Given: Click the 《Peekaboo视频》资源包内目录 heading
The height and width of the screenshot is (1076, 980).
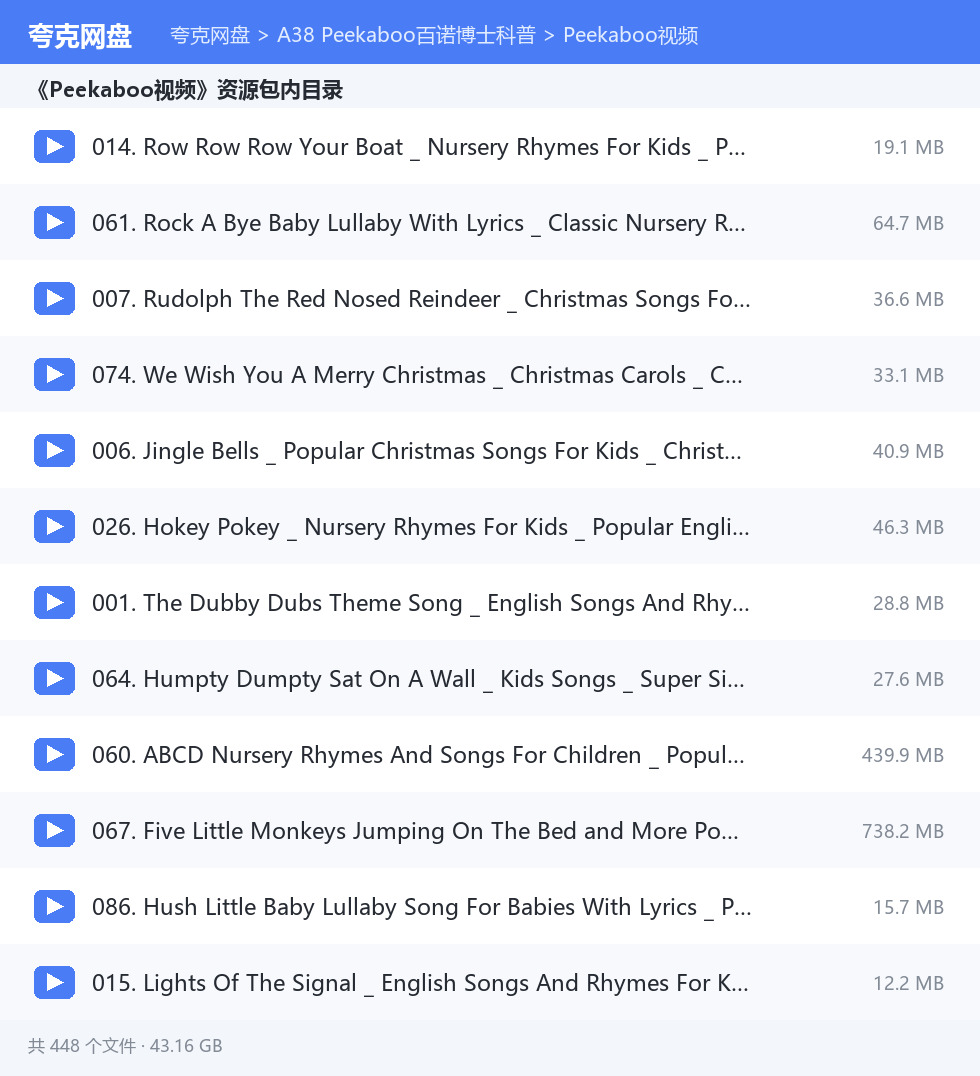Looking at the screenshot, I should tap(188, 89).
